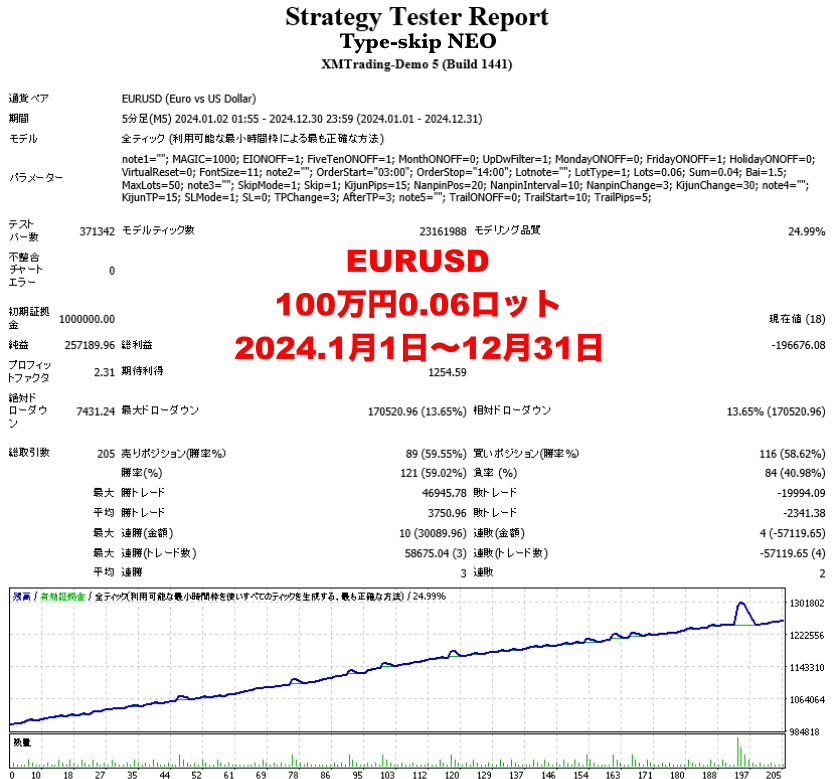Click the red EURUSD overlay heading
The height and width of the screenshot is (779, 837).
(x=417, y=261)
